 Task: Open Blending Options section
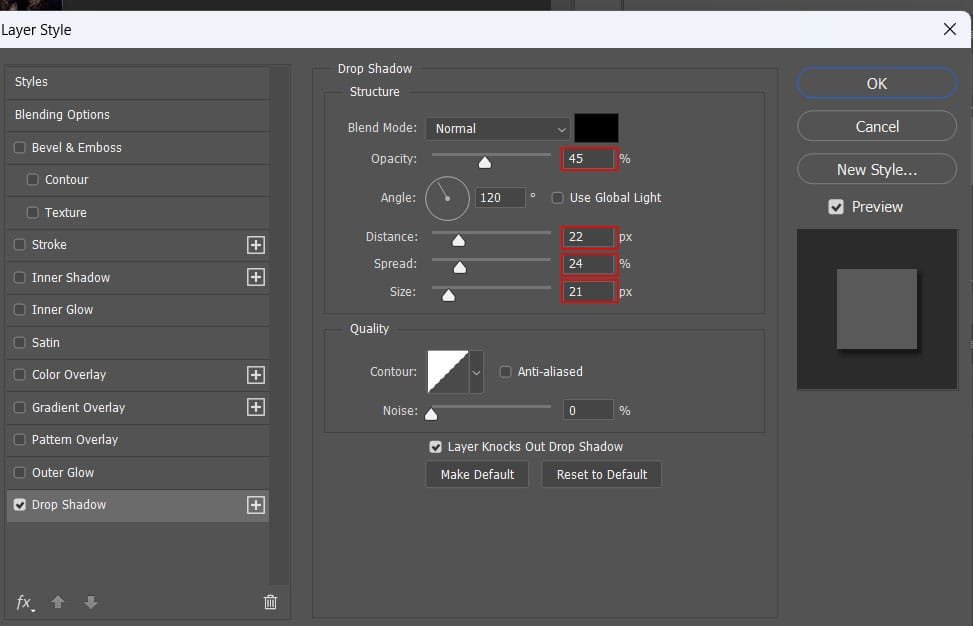(x=138, y=115)
